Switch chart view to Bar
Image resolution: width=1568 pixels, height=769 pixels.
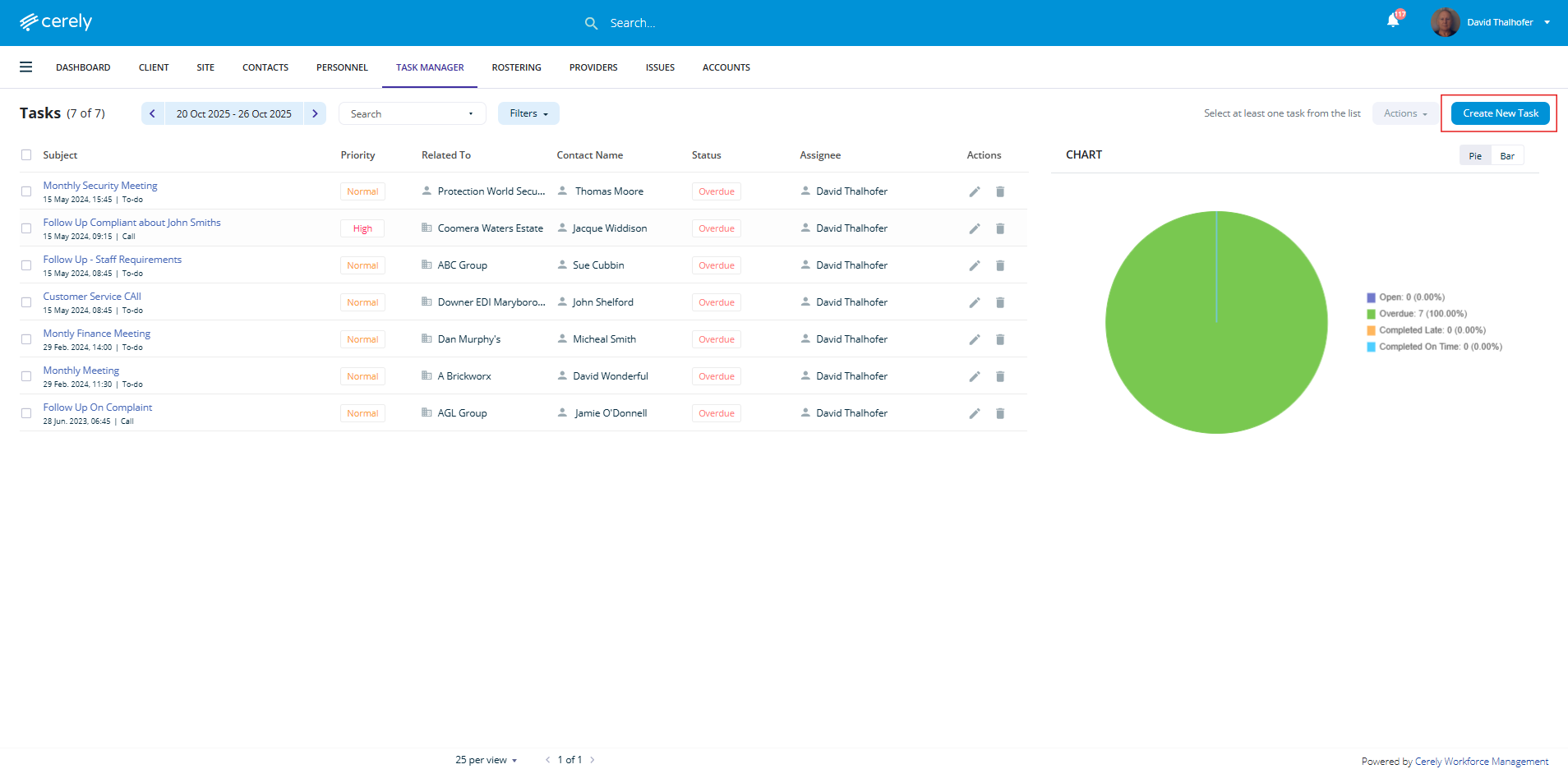pos(1507,156)
